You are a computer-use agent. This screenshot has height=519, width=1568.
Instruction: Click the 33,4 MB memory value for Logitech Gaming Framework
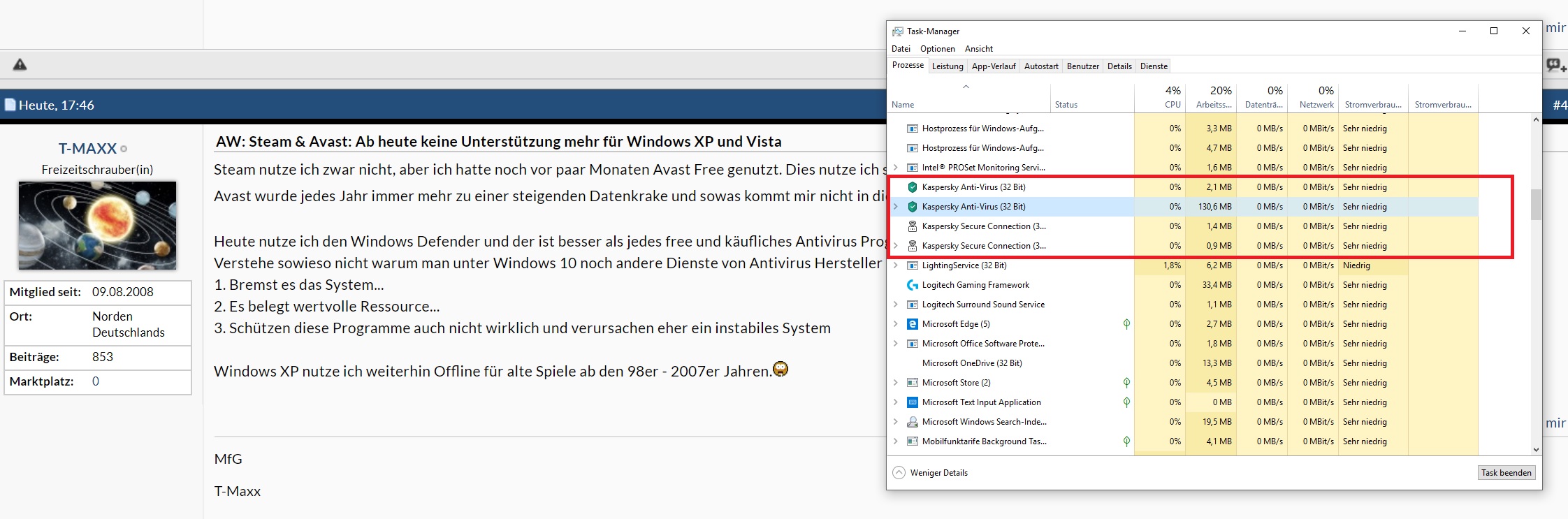click(1217, 285)
